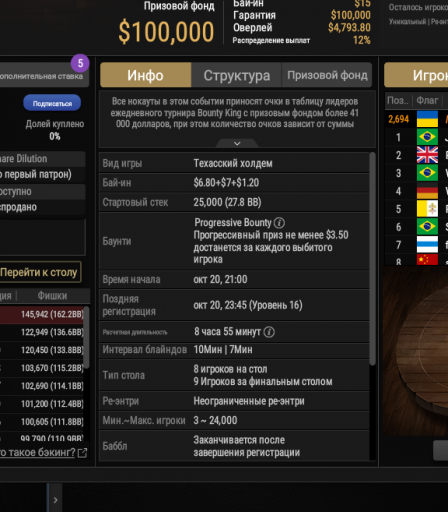The height and width of the screenshot is (512, 448).
Task: Select row with 122,949 (136.6BB) chips
Action: coord(42,332)
